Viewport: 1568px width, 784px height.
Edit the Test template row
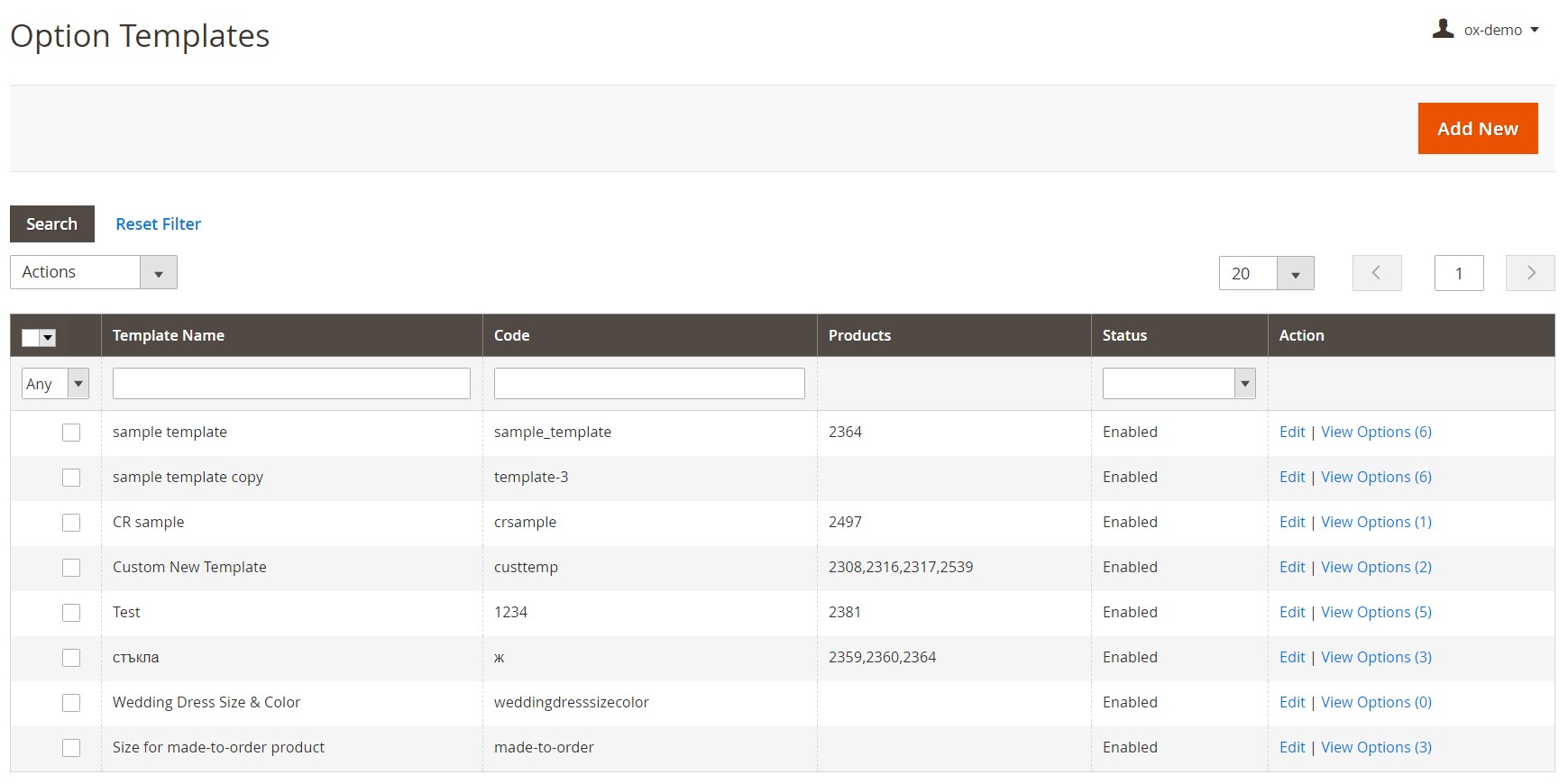[1292, 612]
